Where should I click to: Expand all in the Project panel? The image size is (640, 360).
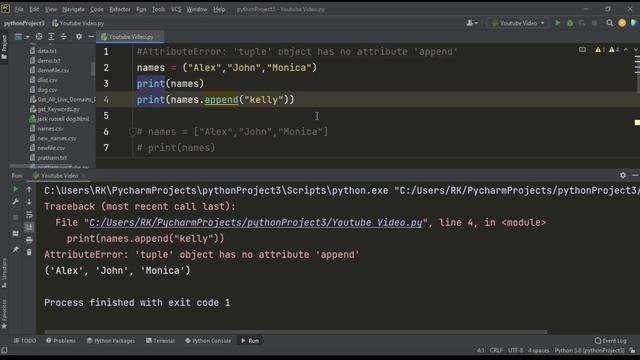coord(51,37)
